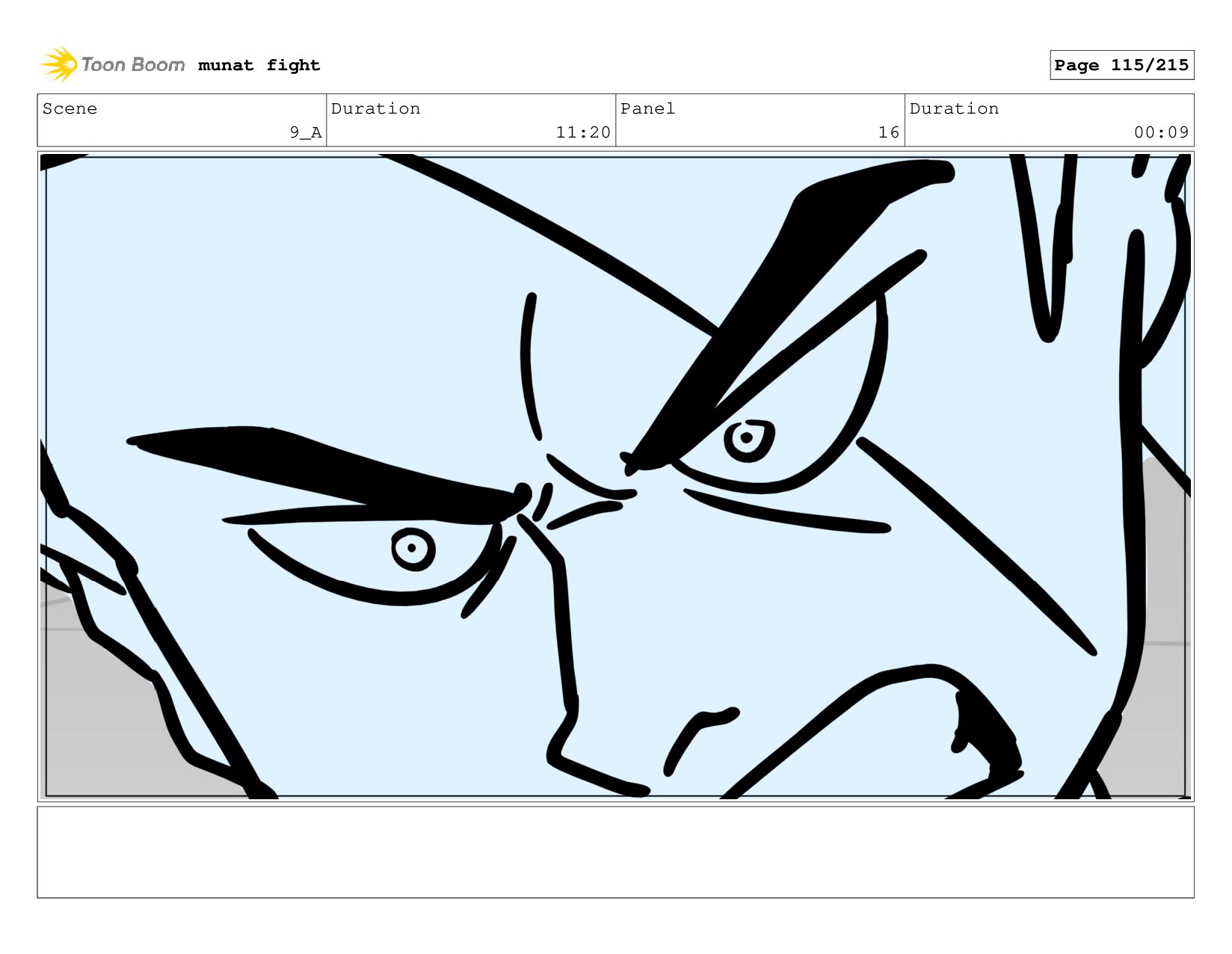Click the panel number '16'
Screen dimensions: 1232x954
889,132
